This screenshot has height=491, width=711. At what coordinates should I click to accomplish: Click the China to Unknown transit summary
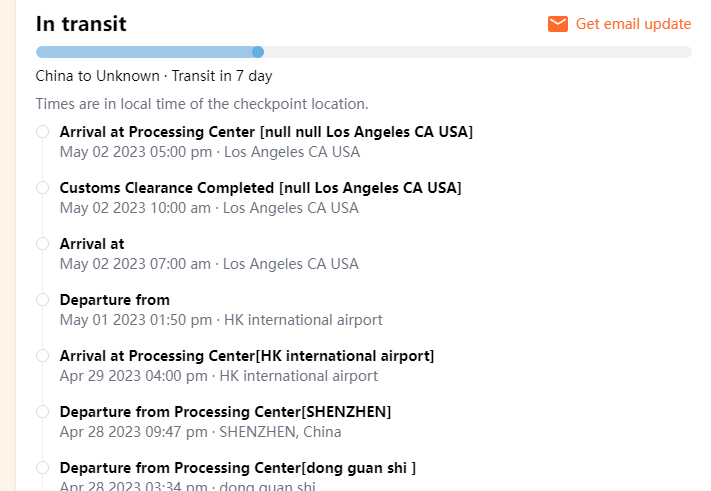pos(154,76)
